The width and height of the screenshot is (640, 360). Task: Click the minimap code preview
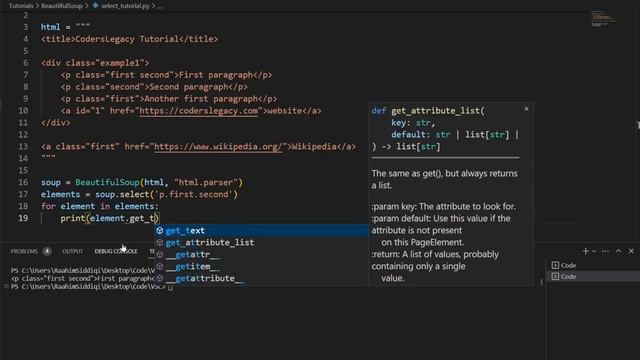coord(603,19)
